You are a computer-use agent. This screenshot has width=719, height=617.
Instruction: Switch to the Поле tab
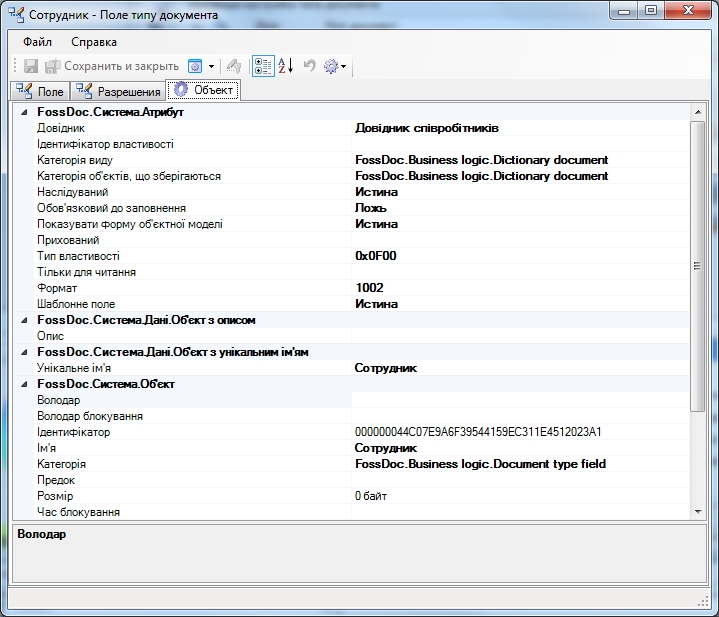coord(40,91)
